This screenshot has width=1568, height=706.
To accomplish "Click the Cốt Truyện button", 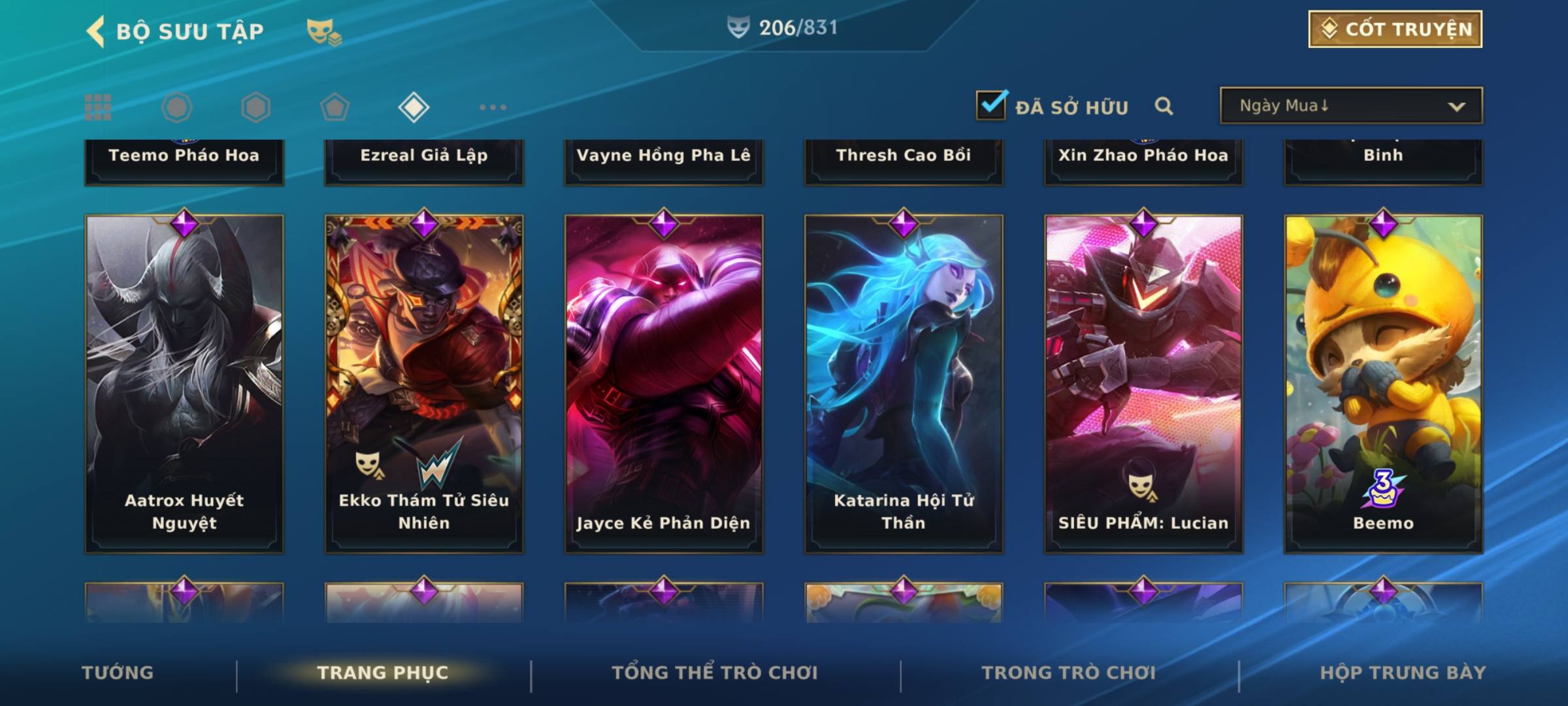I will (x=1396, y=29).
